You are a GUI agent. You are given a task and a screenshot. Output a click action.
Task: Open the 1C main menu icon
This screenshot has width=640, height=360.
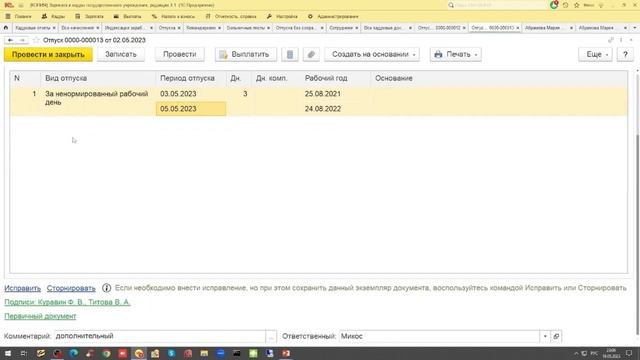[9, 5]
